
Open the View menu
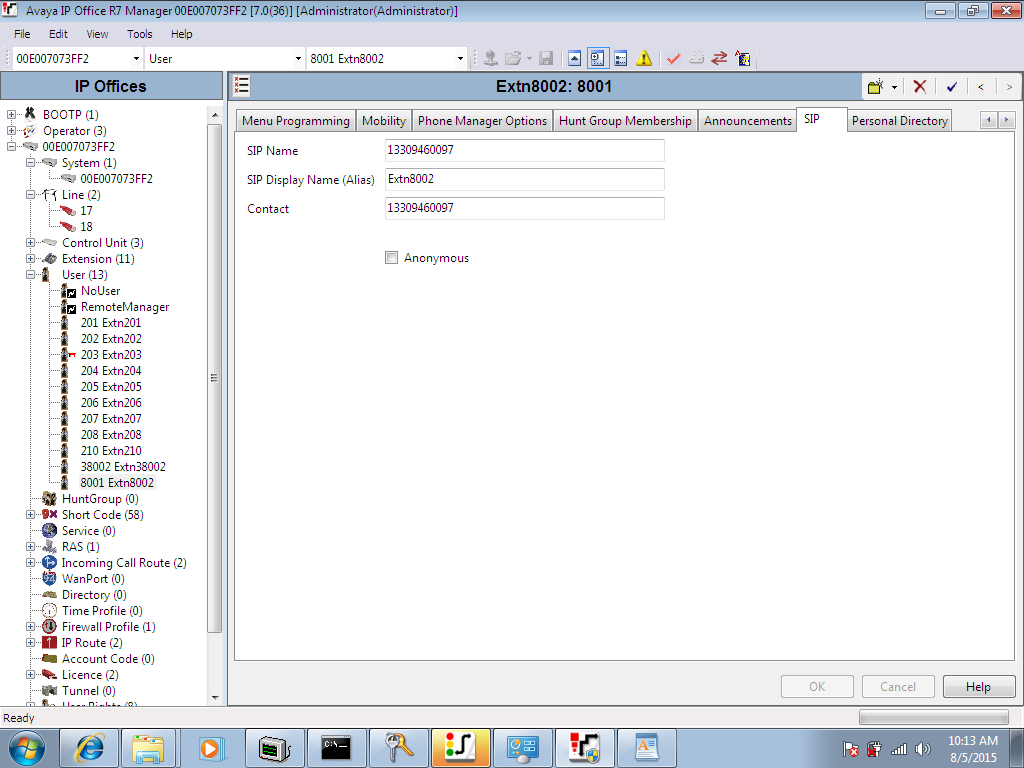pyautogui.click(x=97, y=34)
